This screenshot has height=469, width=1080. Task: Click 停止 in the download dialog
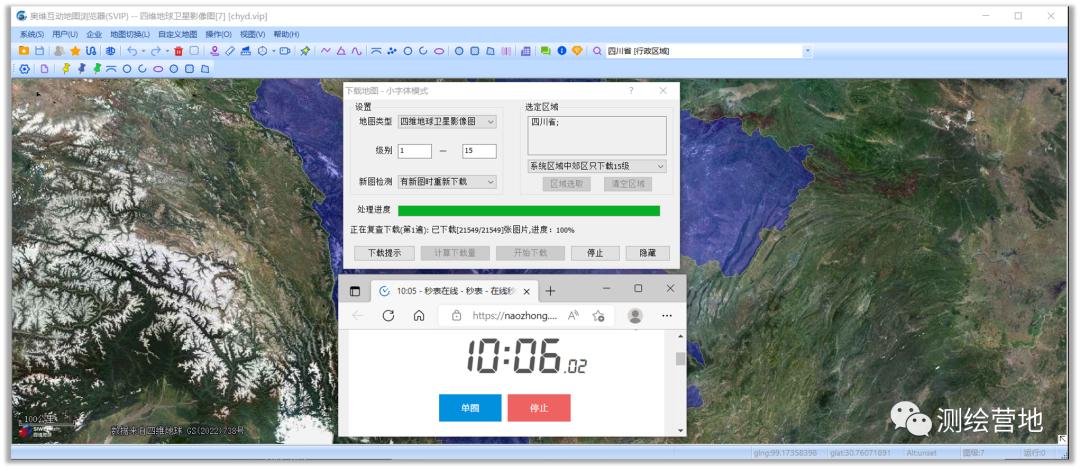[595, 253]
